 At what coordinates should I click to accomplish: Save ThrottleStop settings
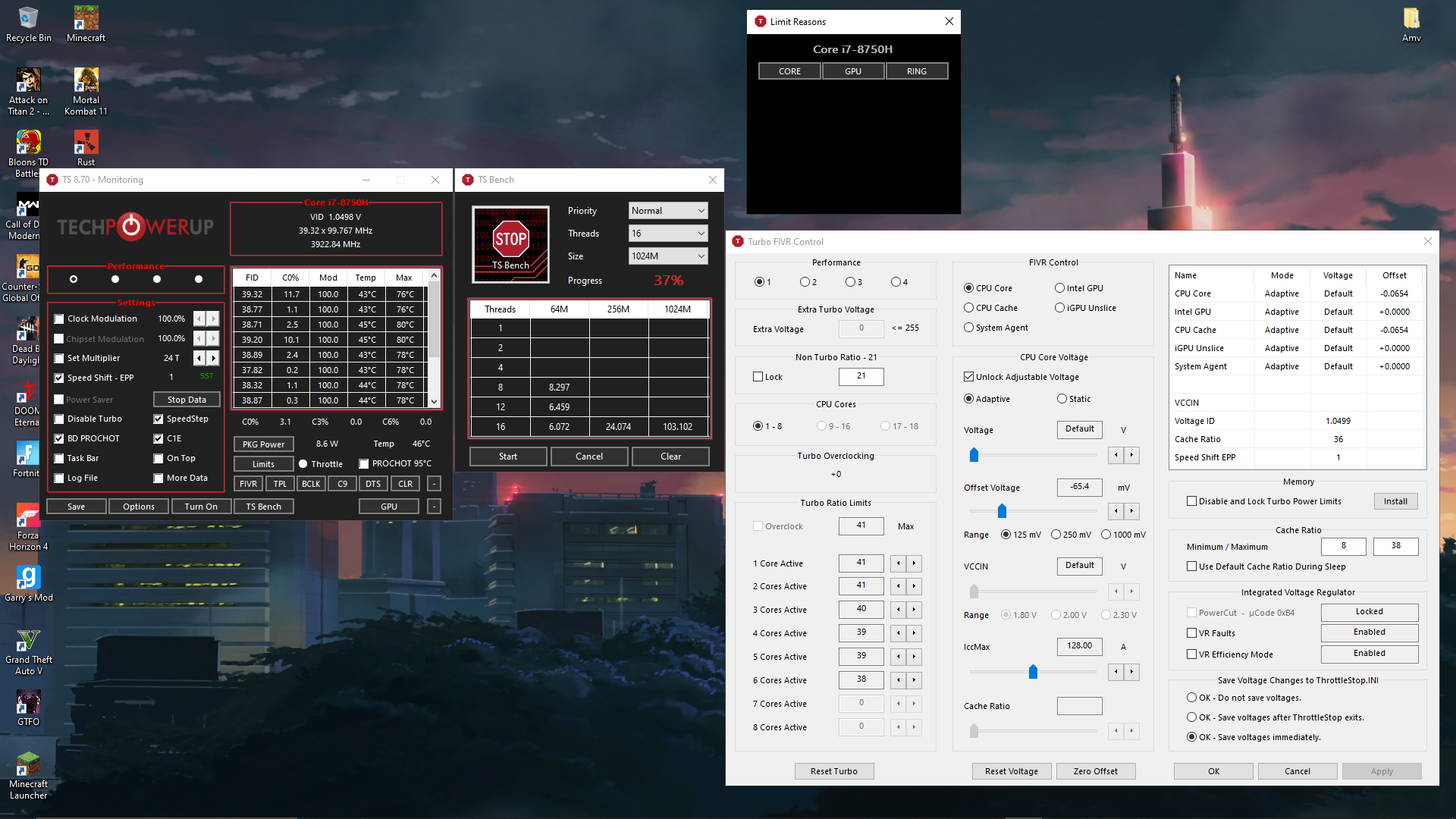[76, 507]
